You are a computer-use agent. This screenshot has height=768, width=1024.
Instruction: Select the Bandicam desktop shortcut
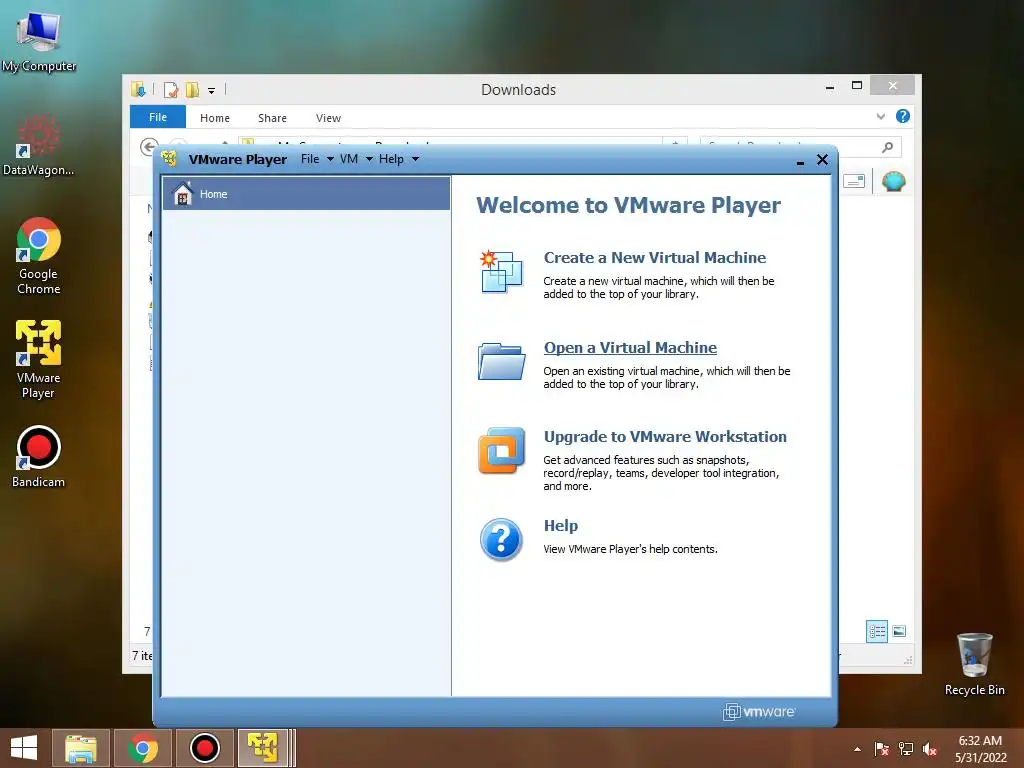(x=39, y=456)
